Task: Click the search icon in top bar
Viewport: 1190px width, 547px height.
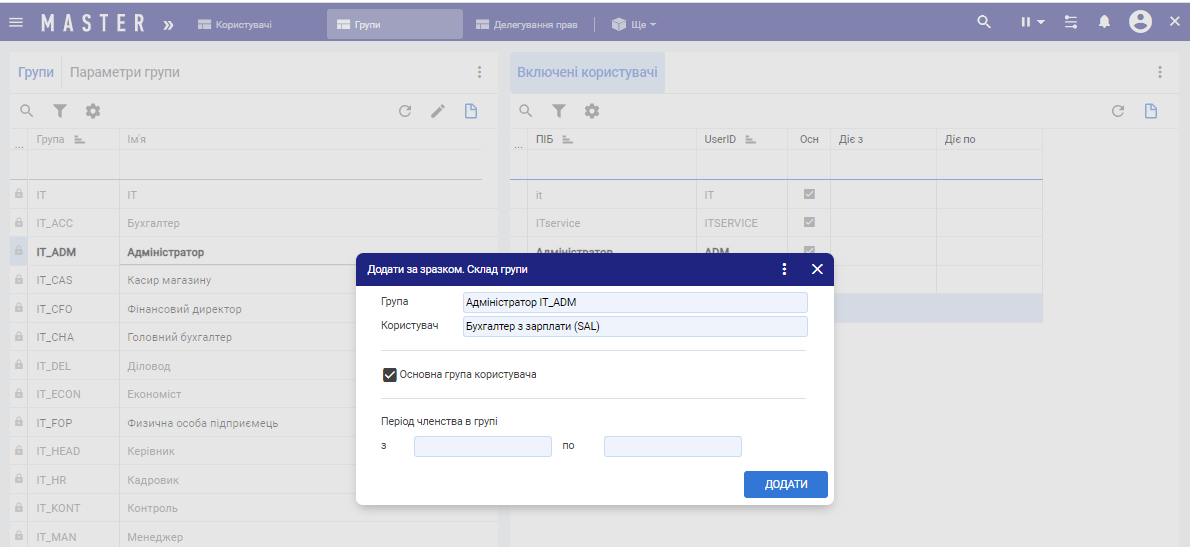Action: pos(984,22)
